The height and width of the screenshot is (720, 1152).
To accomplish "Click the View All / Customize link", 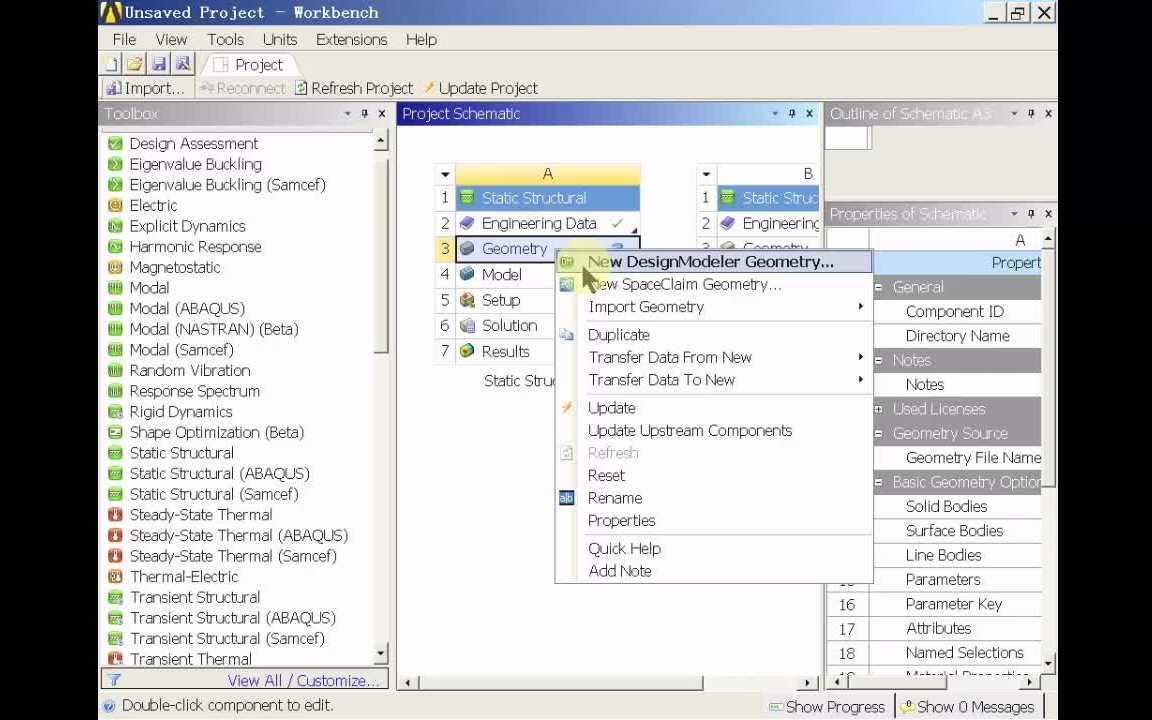I will click(x=303, y=680).
